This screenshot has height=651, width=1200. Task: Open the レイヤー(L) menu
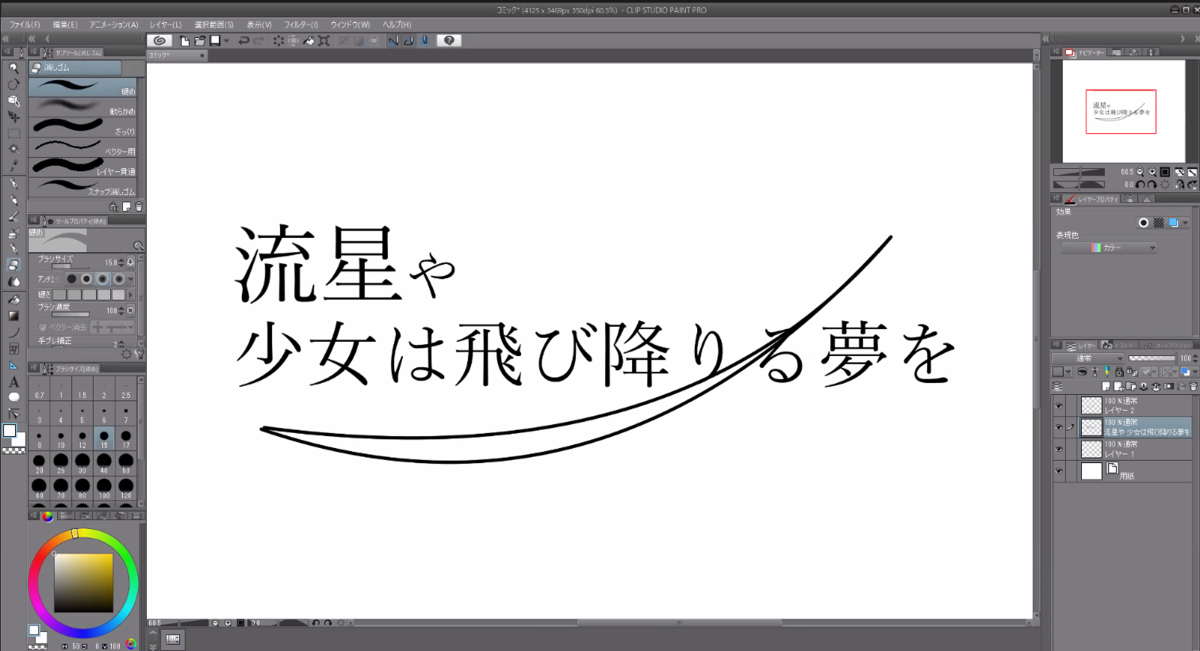click(x=165, y=24)
